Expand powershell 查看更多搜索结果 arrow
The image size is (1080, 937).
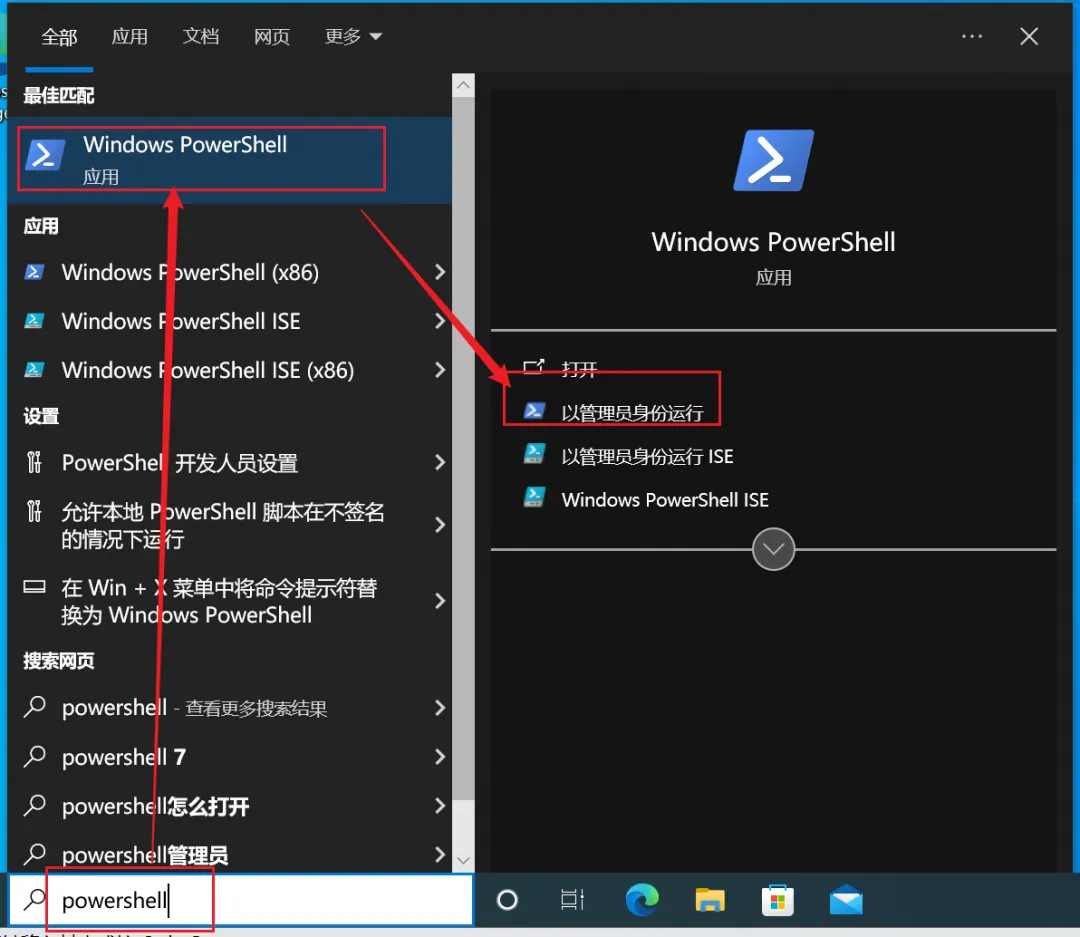[440, 708]
